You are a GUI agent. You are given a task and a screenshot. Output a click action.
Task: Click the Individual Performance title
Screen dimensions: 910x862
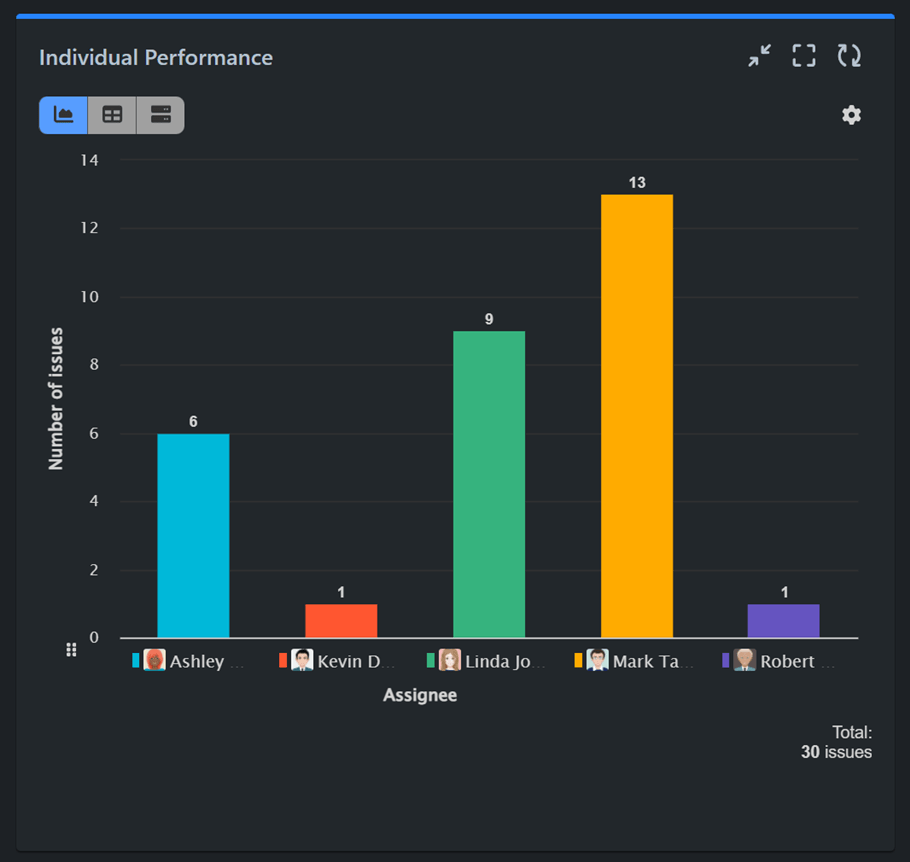coord(155,57)
